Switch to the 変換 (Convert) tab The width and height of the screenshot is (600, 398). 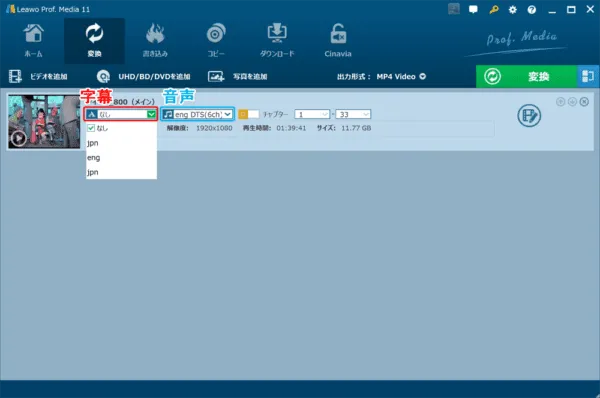click(94, 41)
